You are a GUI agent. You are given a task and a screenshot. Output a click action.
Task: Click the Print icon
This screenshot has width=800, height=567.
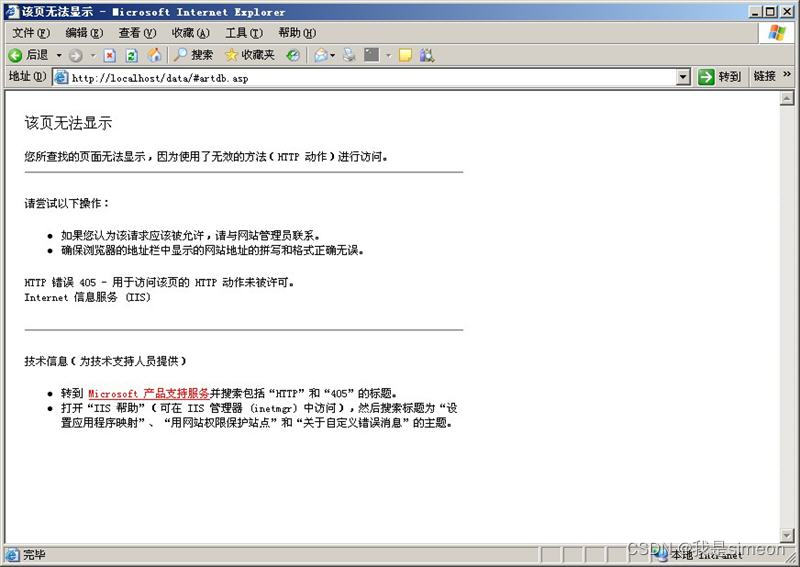(349, 55)
